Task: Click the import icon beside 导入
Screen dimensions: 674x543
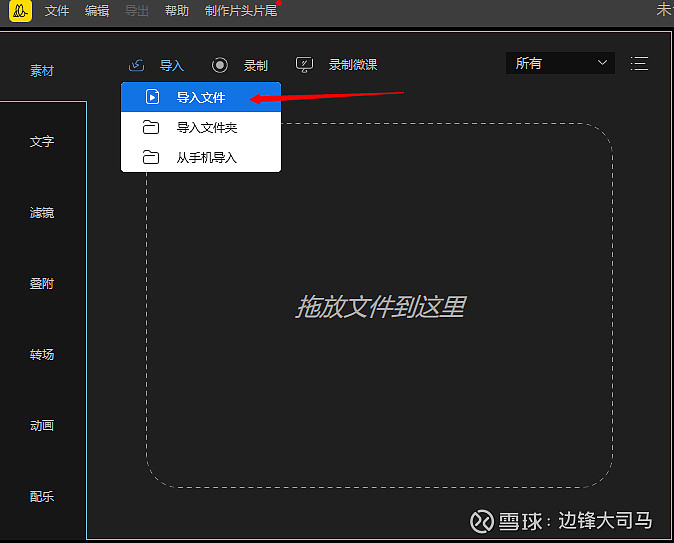Action: click(137, 65)
